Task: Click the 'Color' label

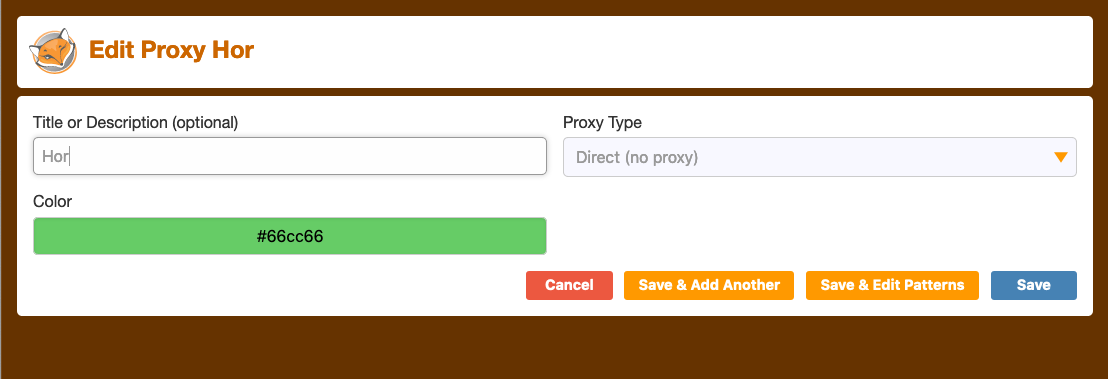Action: point(52,202)
